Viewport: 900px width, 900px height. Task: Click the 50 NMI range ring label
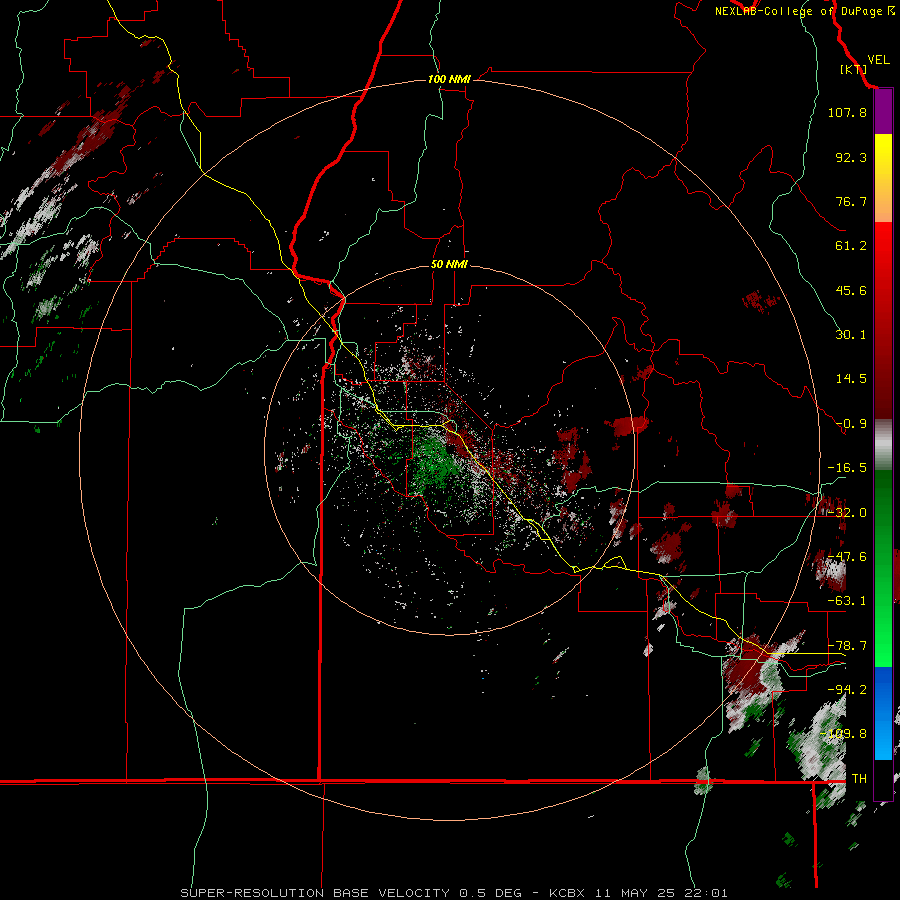coord(449,264)
